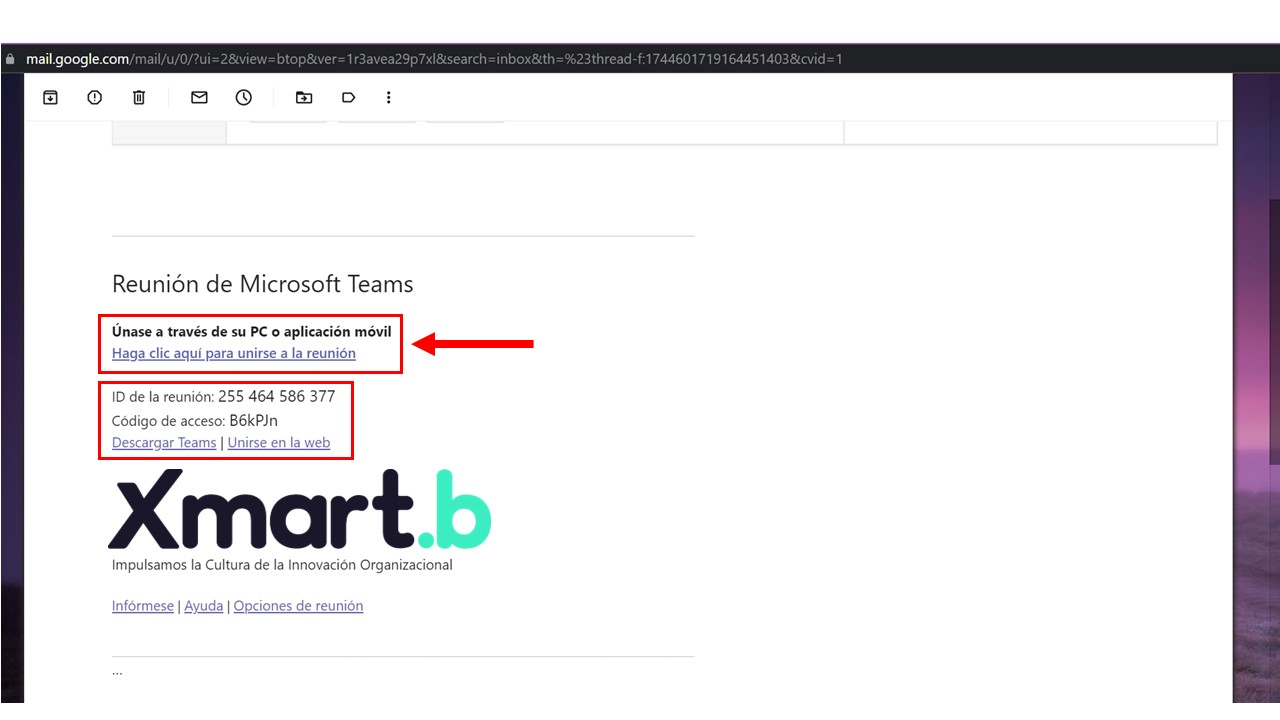Screen dimensions: 1280x720
Task: Open 'Opciones de reunión' link
Action: [298, 606]
